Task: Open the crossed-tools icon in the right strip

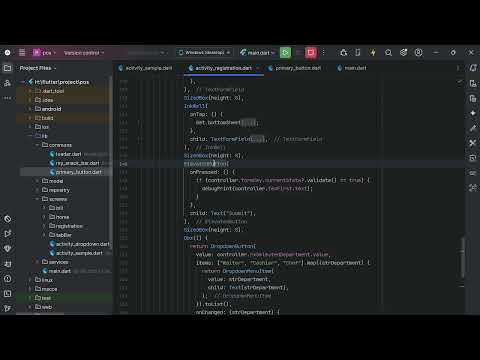Action: tap(473, 143)
